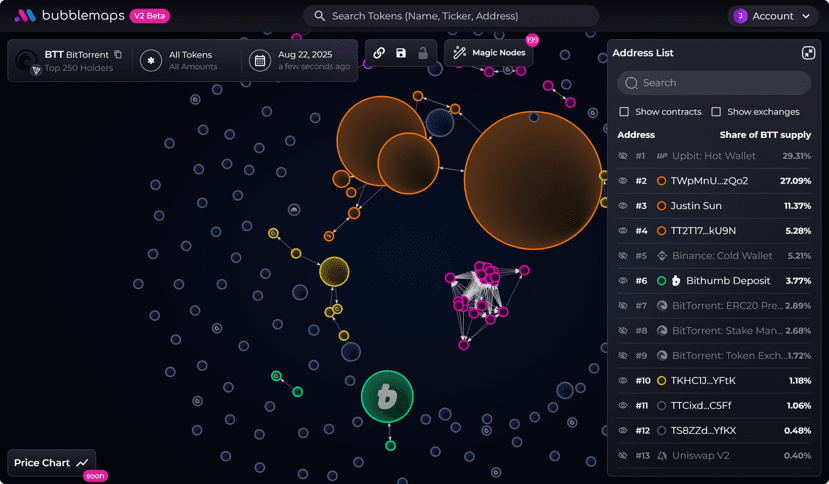Open the Account dropdown menu

pyautogui.click(x=773, y=16)
